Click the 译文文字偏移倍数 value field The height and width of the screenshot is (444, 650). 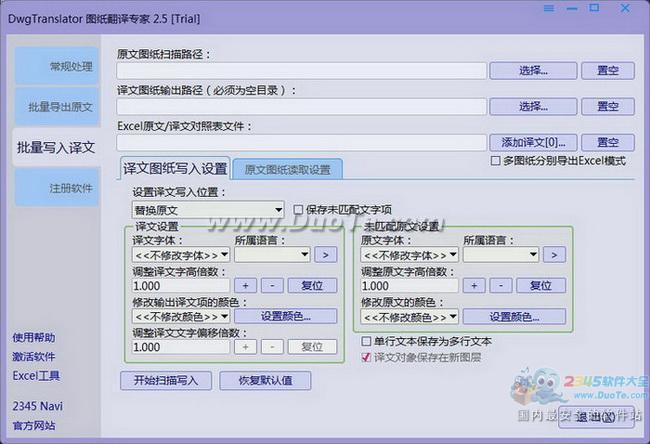pos(181,347)
